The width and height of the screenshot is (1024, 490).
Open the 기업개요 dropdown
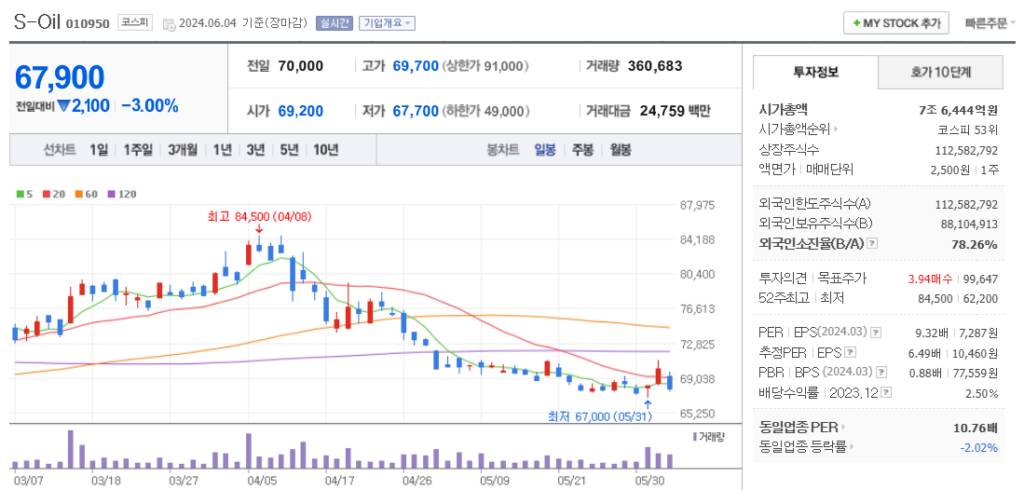point(387,23)
